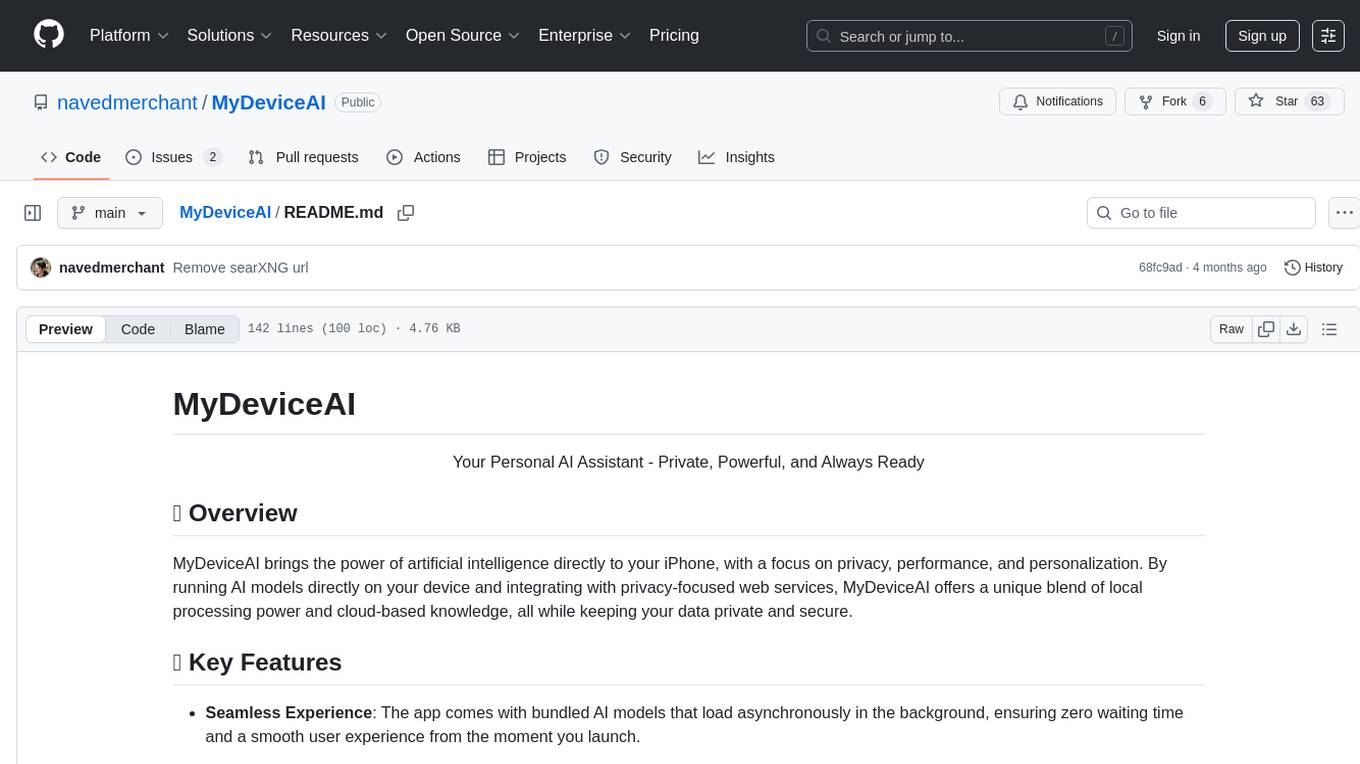Image resolution: width=1360 pixels, height=764 pixels.
Task: Click the Sign in link
Action: (x=1178, y=36)
